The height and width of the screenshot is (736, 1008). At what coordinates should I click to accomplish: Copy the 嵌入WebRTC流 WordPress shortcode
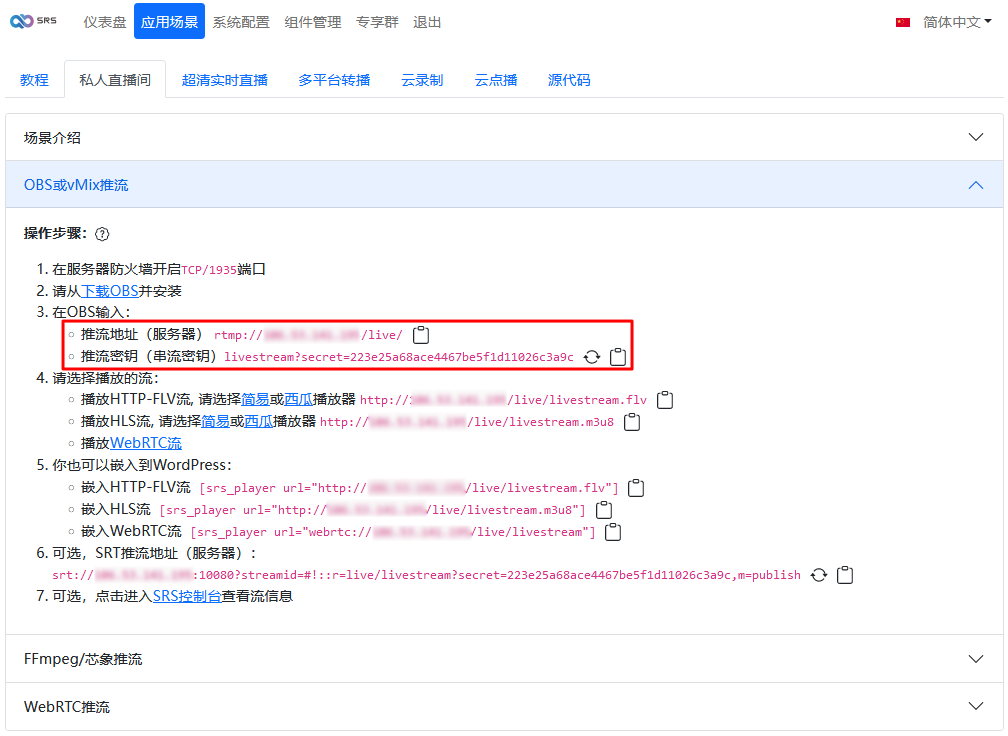(x=613, y=532)
